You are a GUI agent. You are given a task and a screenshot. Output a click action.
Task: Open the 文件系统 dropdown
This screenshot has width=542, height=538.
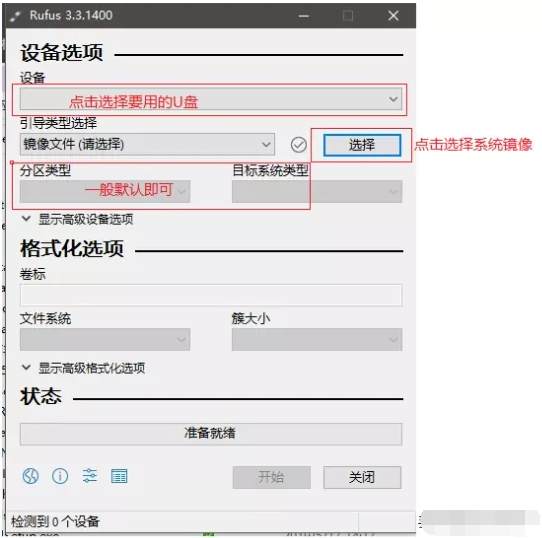(x=105, y=340)
